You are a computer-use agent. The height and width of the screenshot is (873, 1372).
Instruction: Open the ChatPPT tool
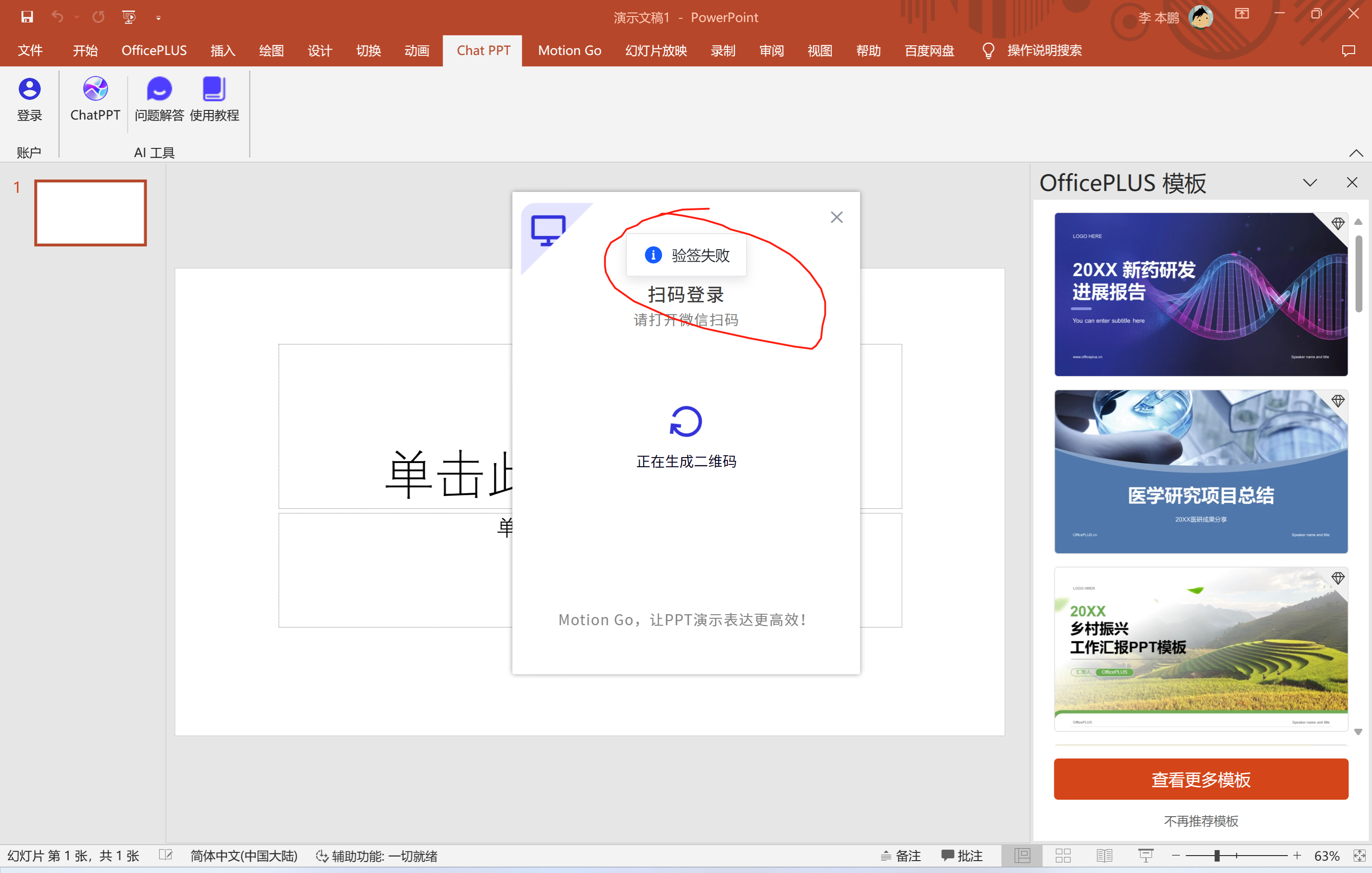(95, 89)
